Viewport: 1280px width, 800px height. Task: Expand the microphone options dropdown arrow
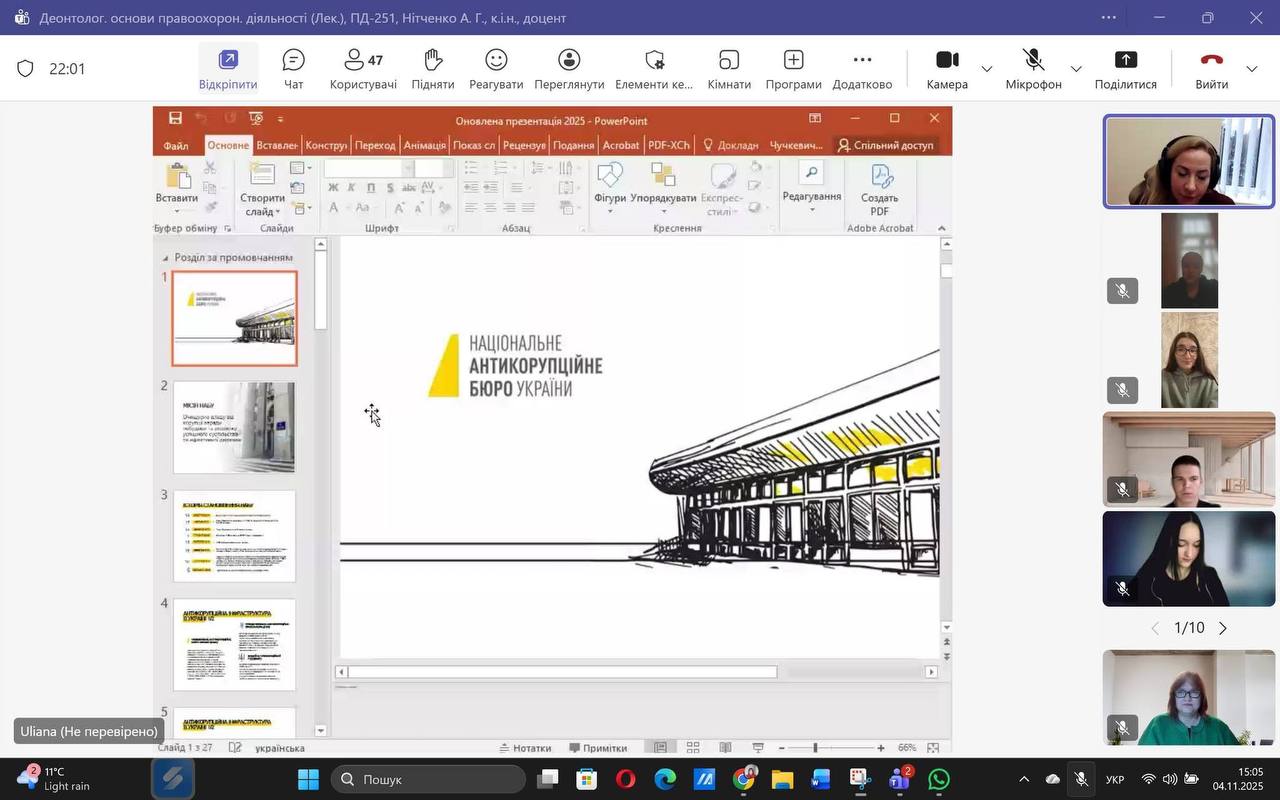1076,69
